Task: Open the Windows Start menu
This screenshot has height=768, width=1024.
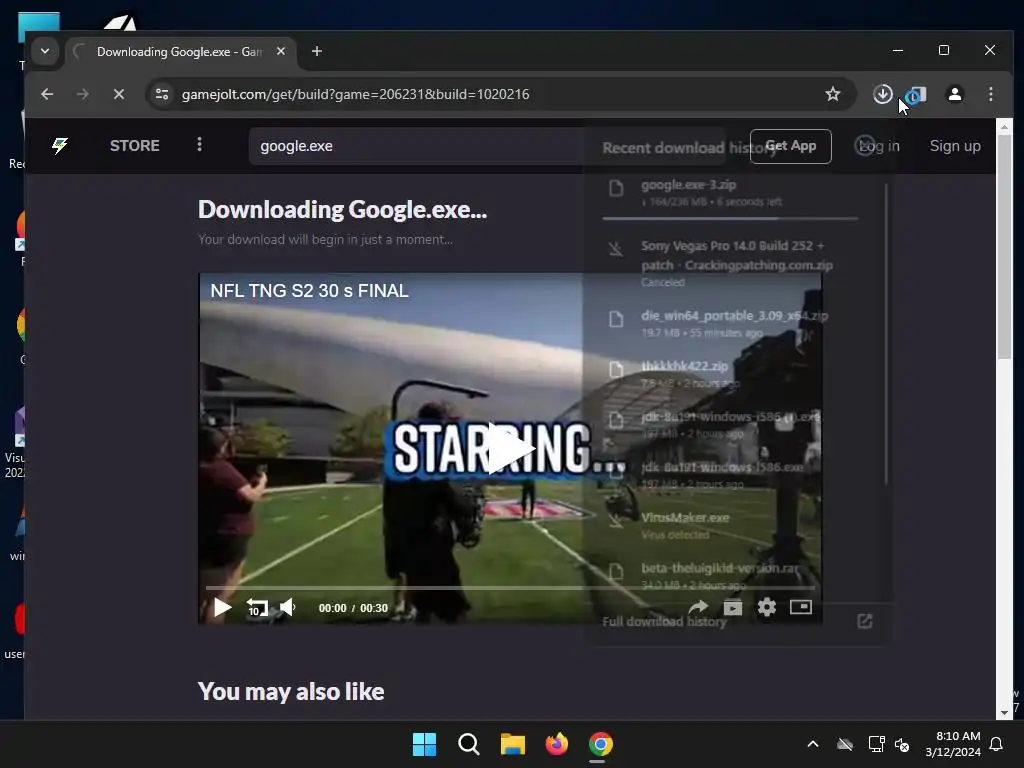Action: 424,744
